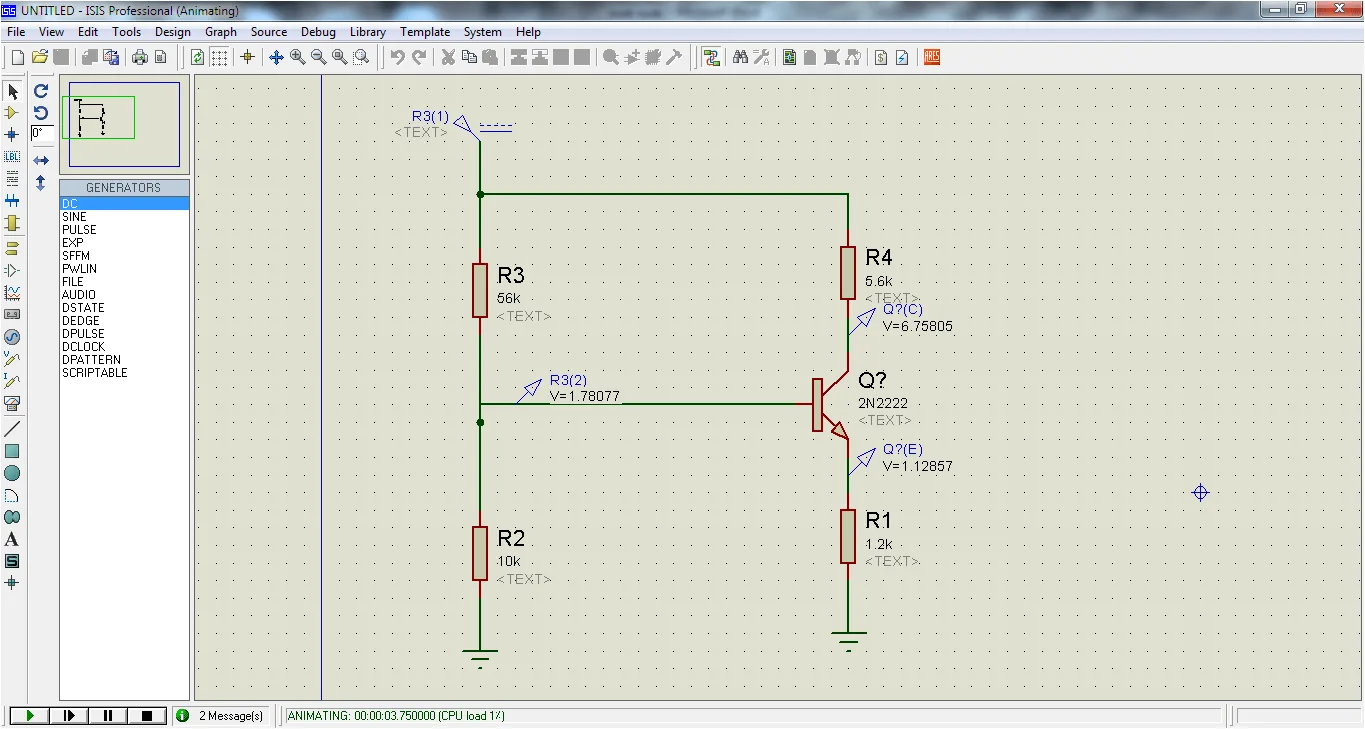Click the Zoom In magnifier icon
The image size is (1365, 729).
[298, 57]
